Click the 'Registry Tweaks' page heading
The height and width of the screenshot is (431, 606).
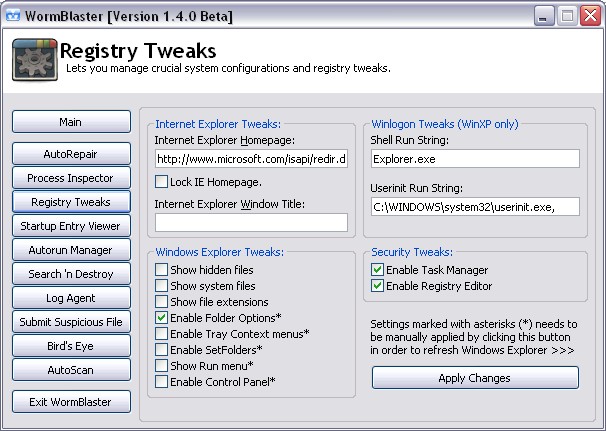point(138,51)
